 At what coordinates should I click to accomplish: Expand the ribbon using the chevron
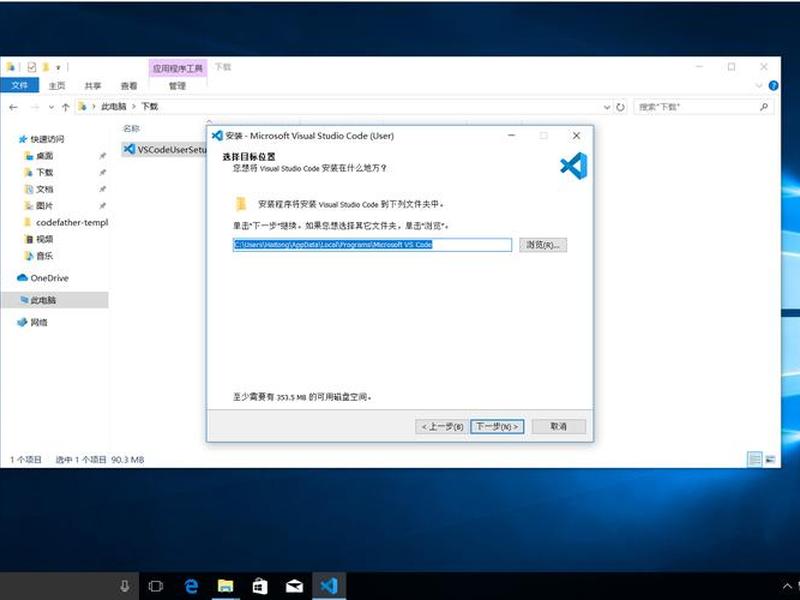tap(759, 86)
